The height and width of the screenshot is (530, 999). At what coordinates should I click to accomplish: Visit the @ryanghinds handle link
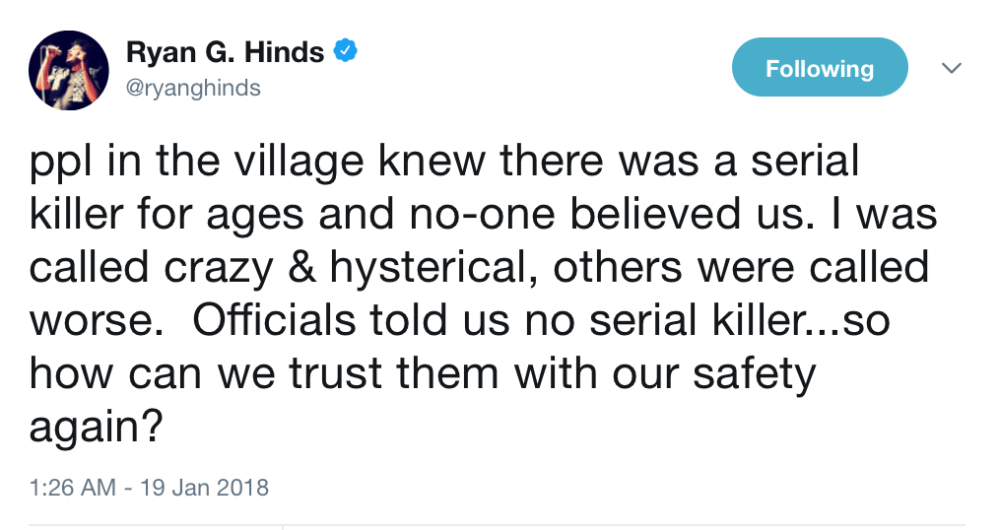(x=193, y=88)
